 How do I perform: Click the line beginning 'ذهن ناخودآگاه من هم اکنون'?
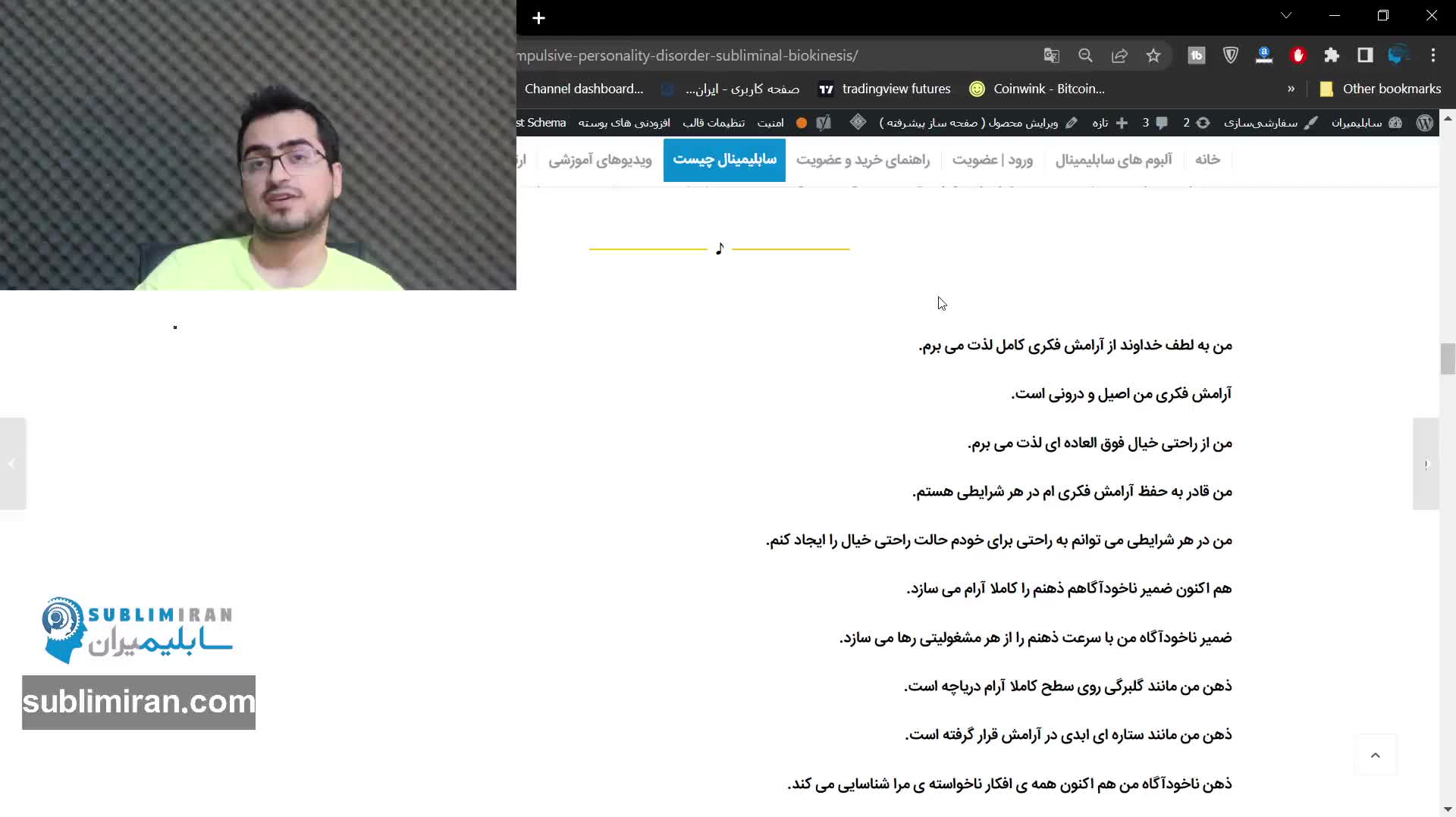click(x=1010, y=784)
